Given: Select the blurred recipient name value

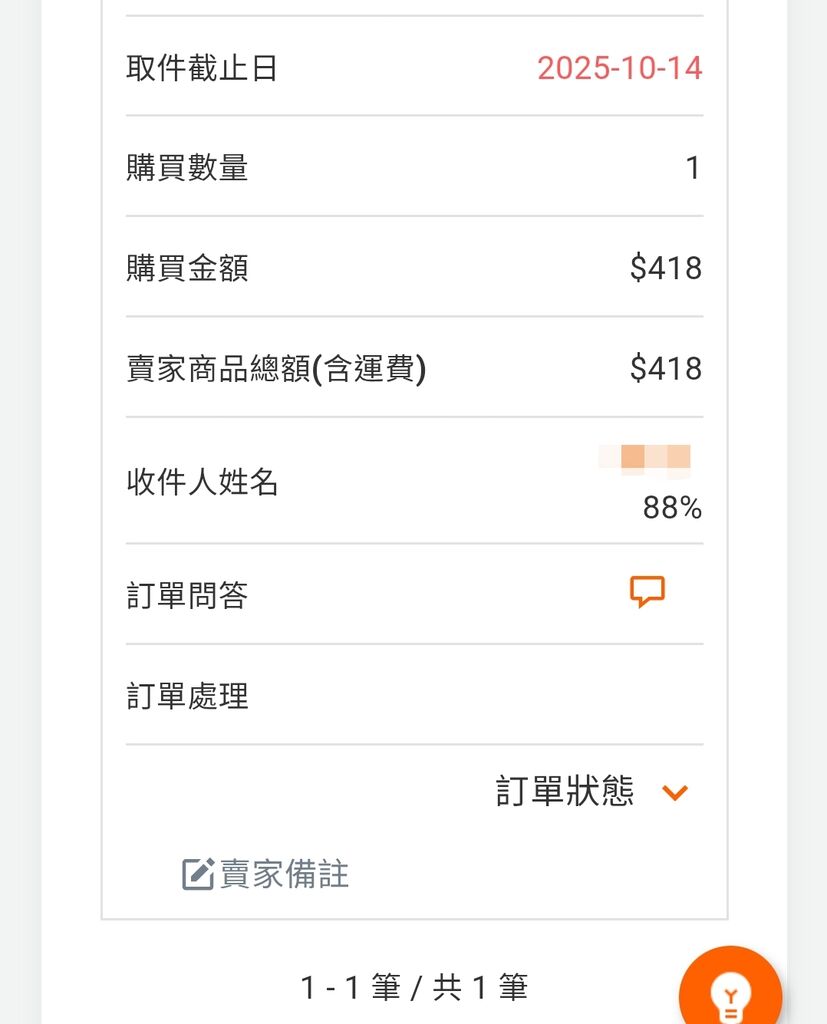Looking at the screenshot, I should tap(645, 457).
